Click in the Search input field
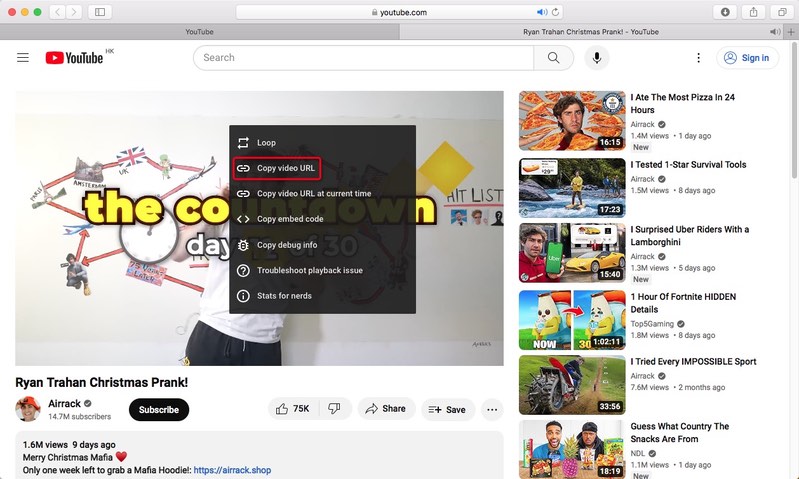Viewport: 799px width, 479px height. 363,58
